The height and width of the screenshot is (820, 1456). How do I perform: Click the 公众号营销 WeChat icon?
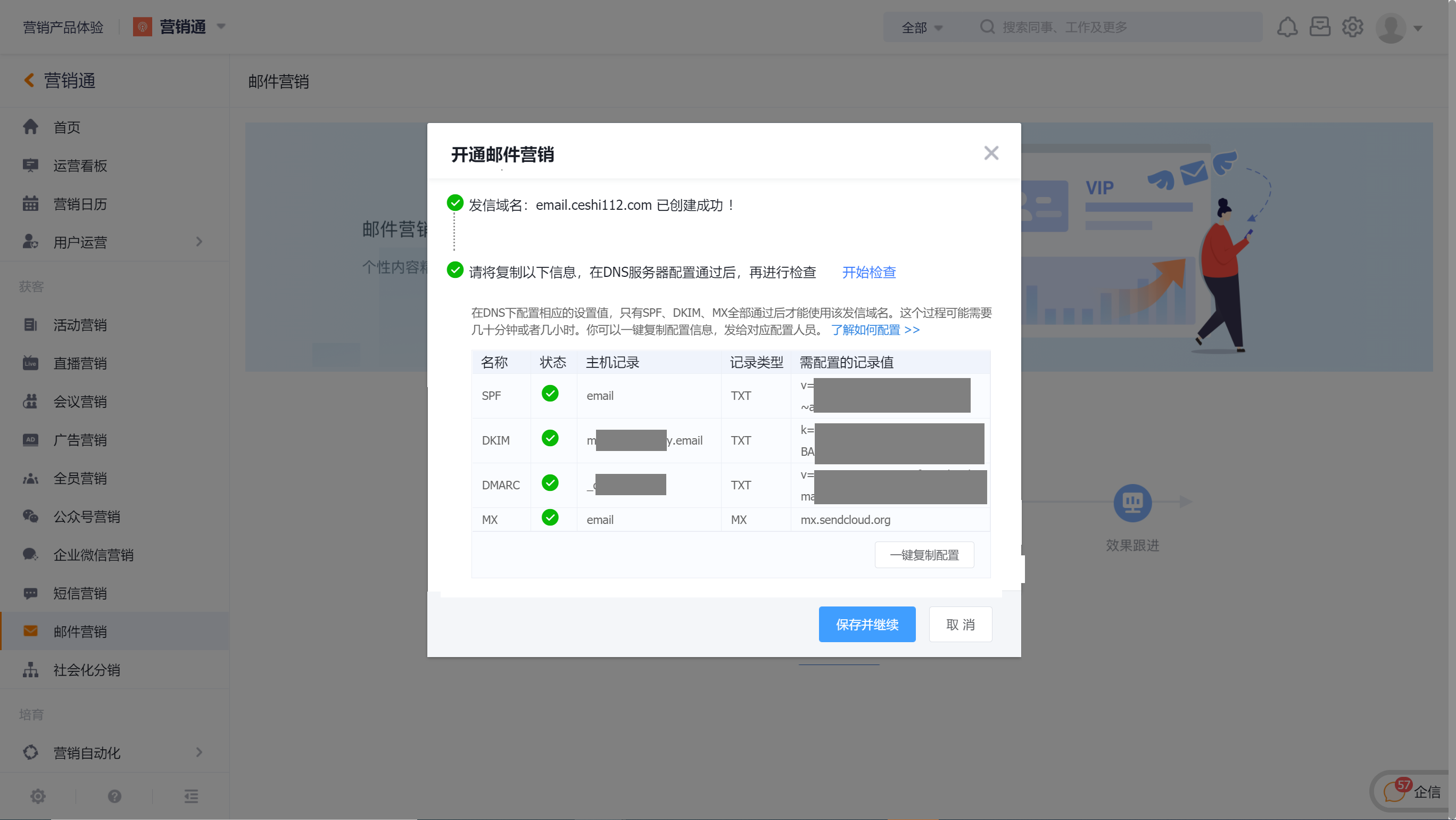click(30, 516)
